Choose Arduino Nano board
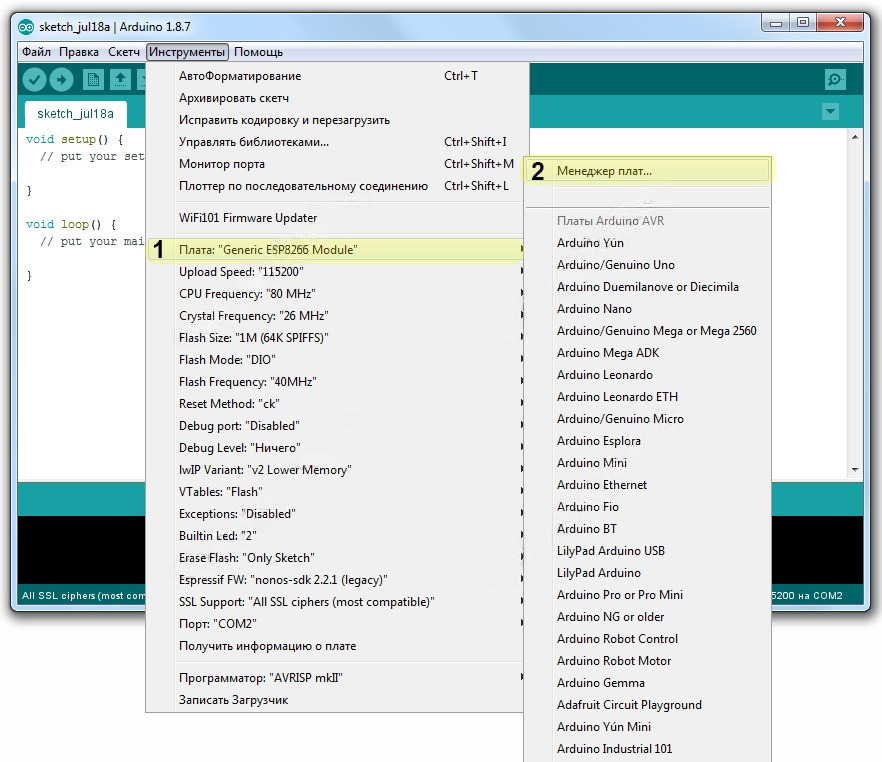Screen dimensions: 882x762 594,309
